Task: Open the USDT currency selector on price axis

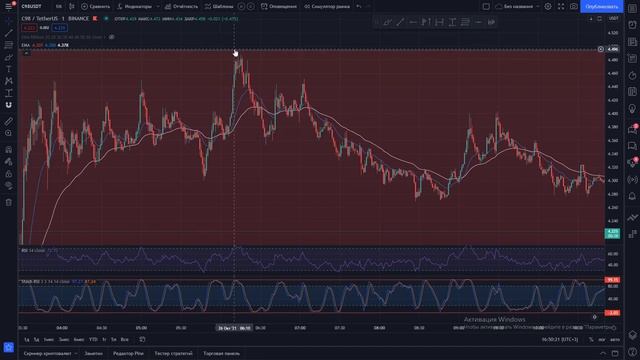Action: (613, 19)
